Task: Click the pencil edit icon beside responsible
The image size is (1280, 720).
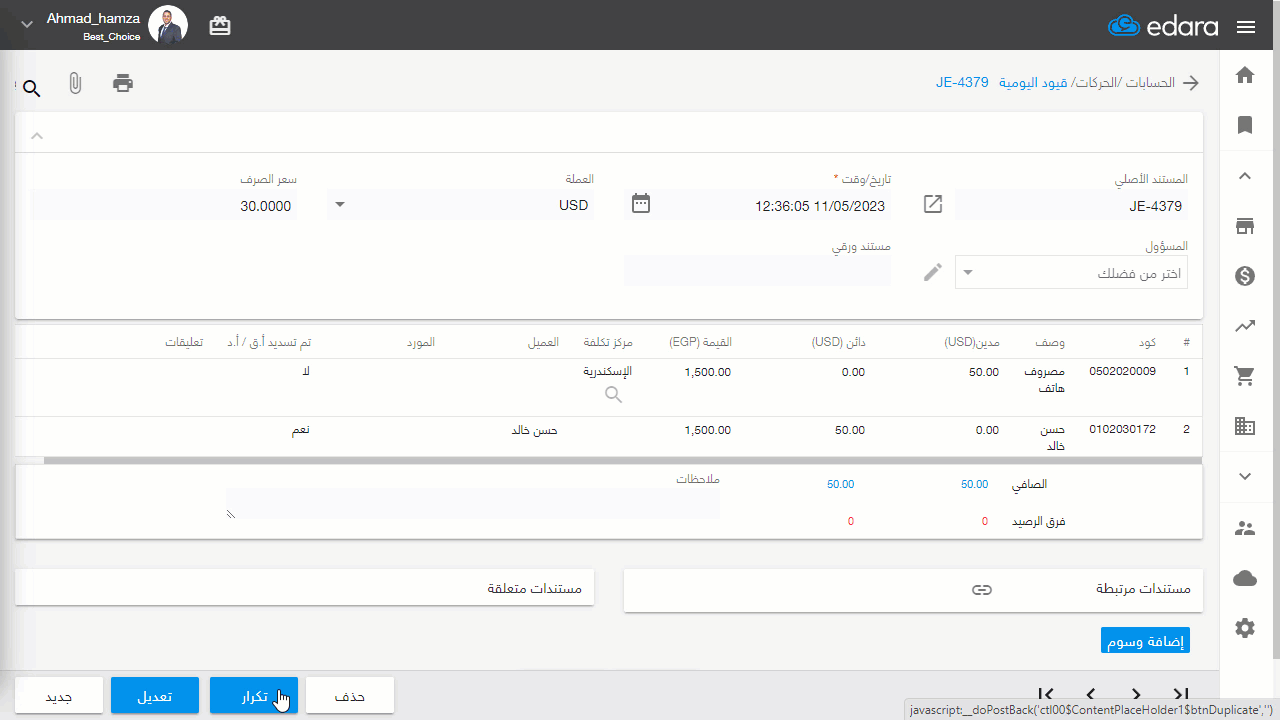Action: click(x=933, y=272)
